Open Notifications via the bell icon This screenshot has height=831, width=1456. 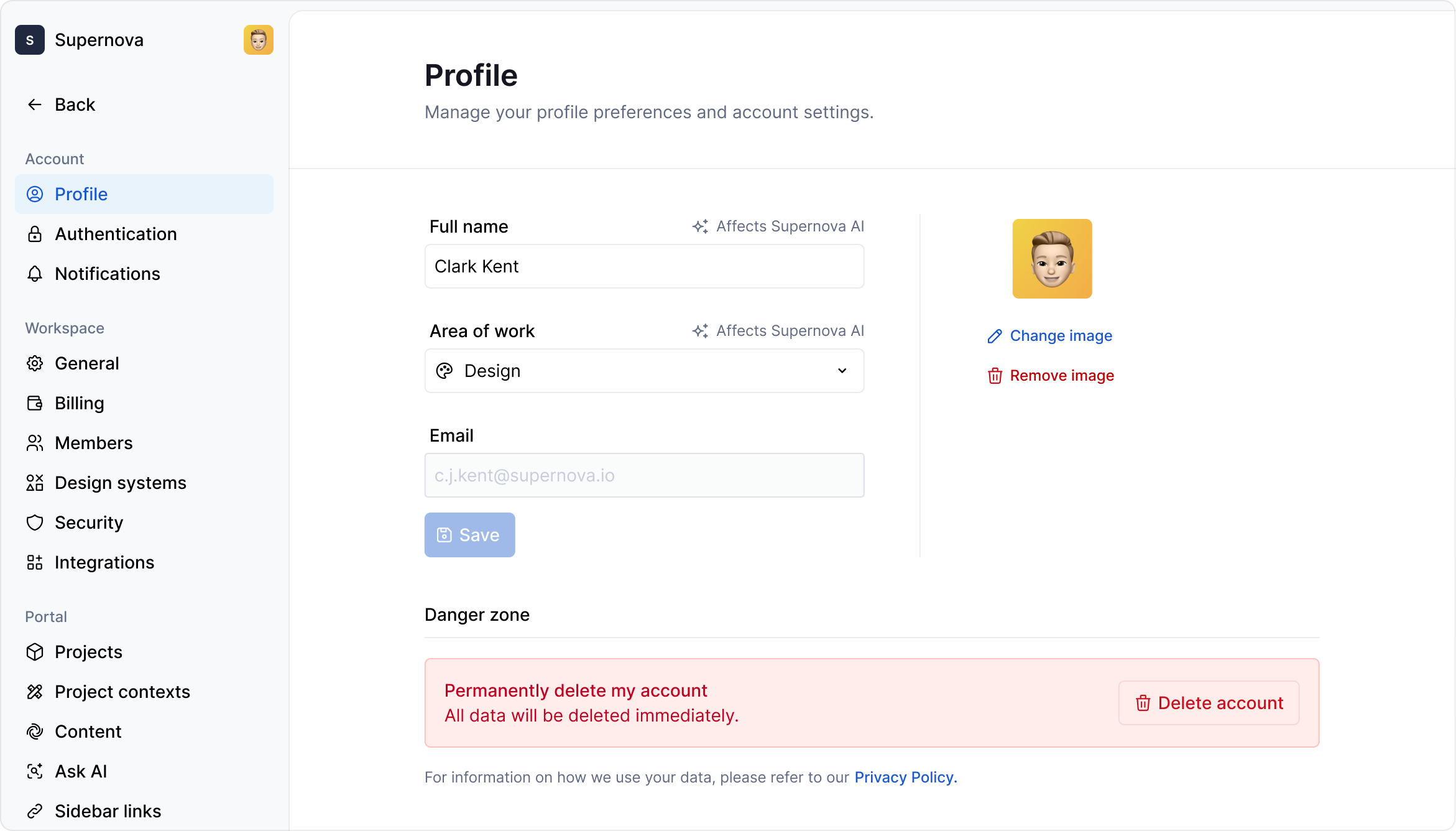click(35, 274)
